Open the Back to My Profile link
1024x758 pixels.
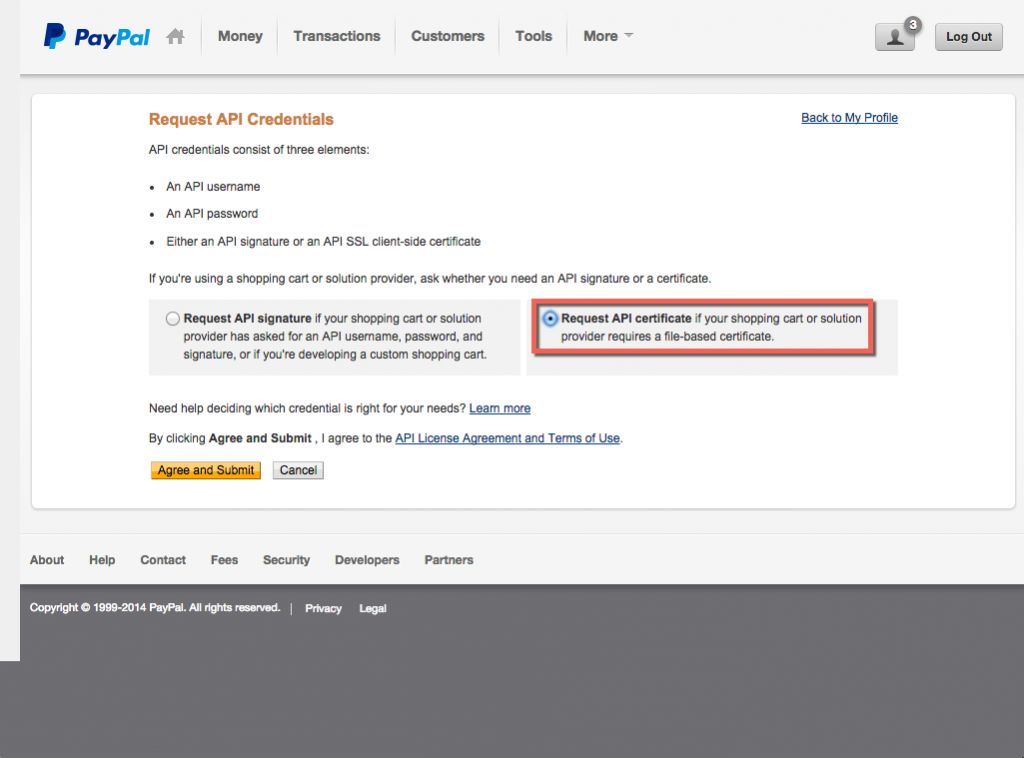(x=849, y=117)
